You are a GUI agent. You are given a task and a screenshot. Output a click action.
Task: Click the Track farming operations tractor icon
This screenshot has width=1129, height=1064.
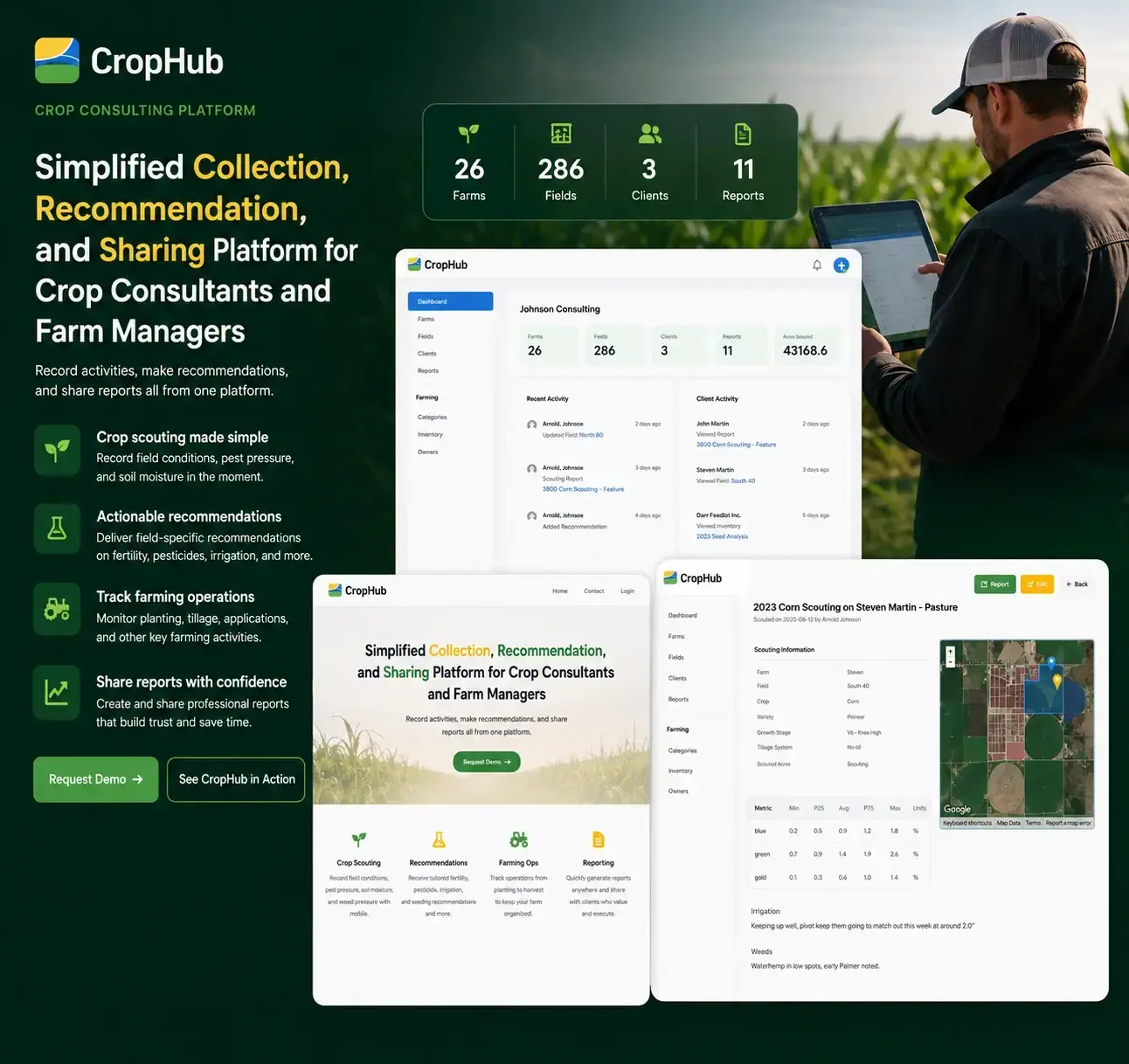pyautogui.click(x=57, y=608)
